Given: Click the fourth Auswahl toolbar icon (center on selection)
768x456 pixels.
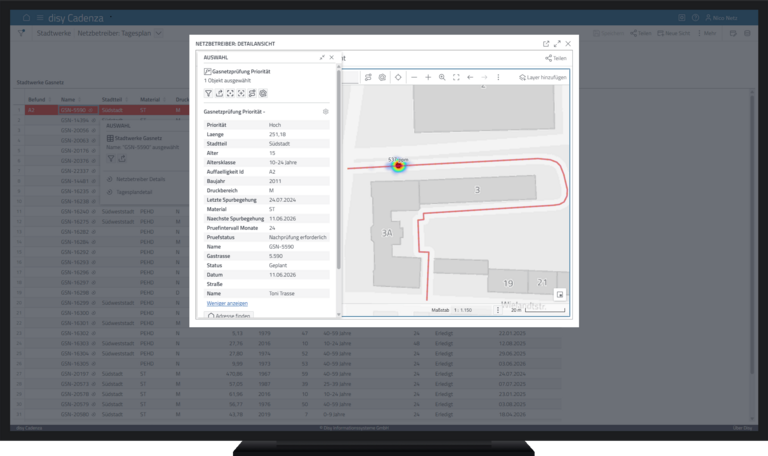Looking at the screenshot, I should [241, 93].
